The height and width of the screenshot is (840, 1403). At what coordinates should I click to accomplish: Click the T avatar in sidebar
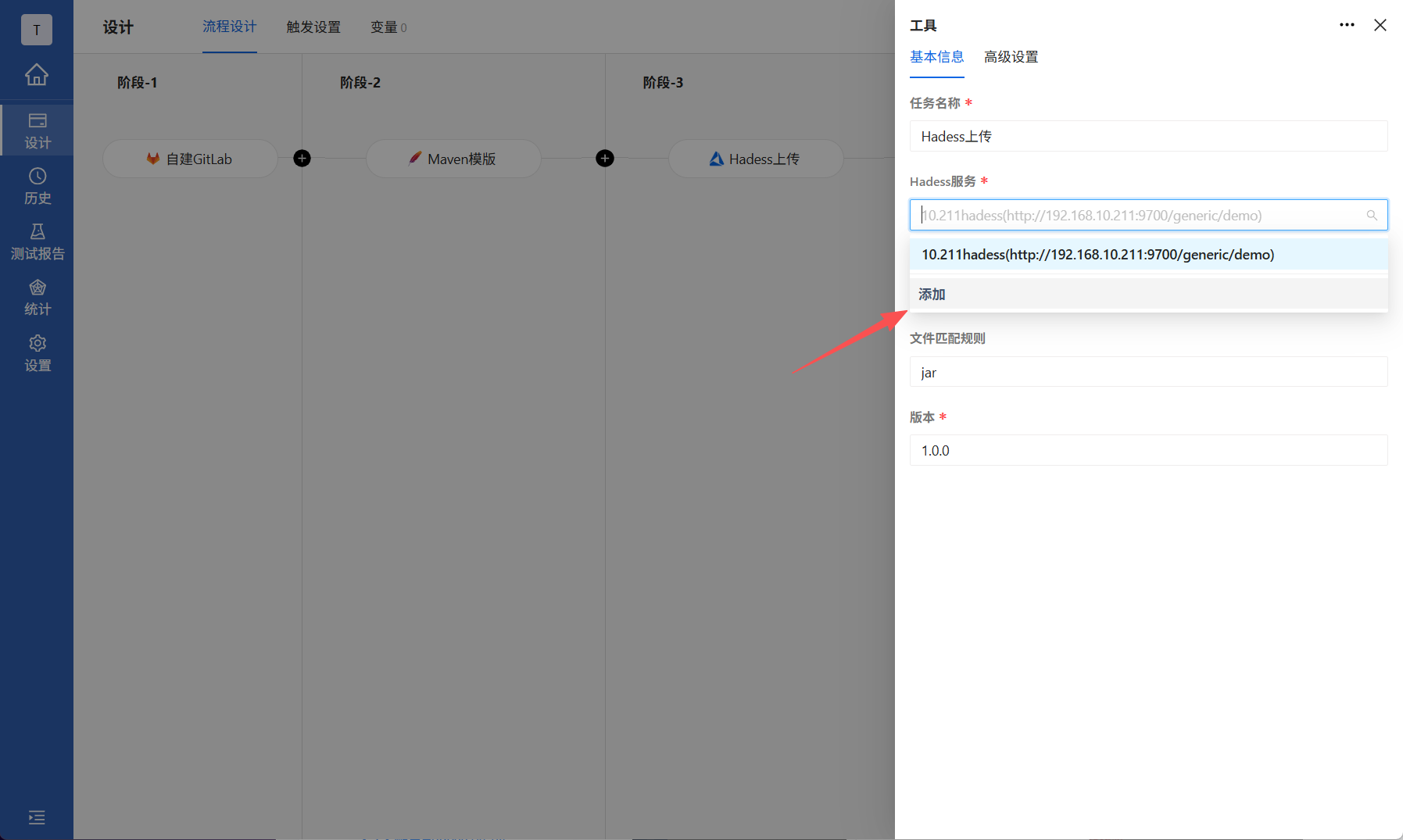[x=37, y=30]
